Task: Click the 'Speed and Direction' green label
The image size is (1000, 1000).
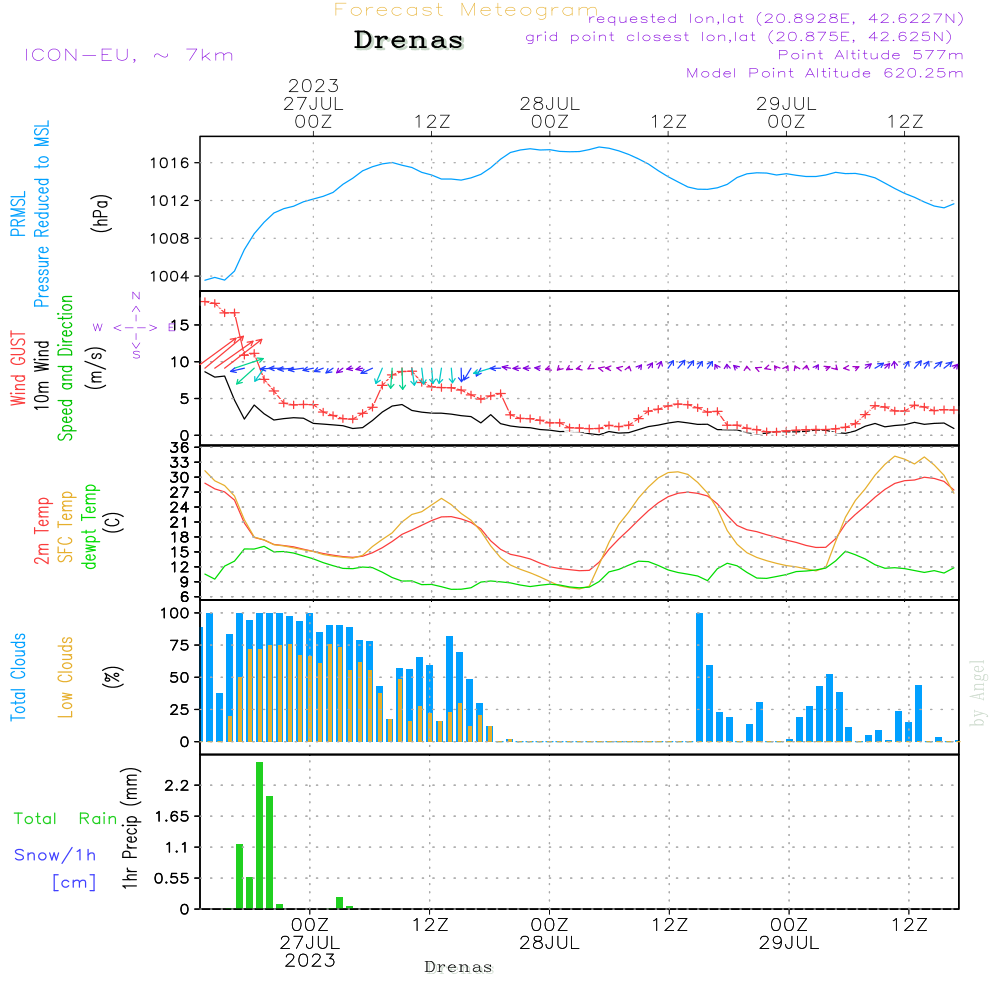Action: [66, 368]
